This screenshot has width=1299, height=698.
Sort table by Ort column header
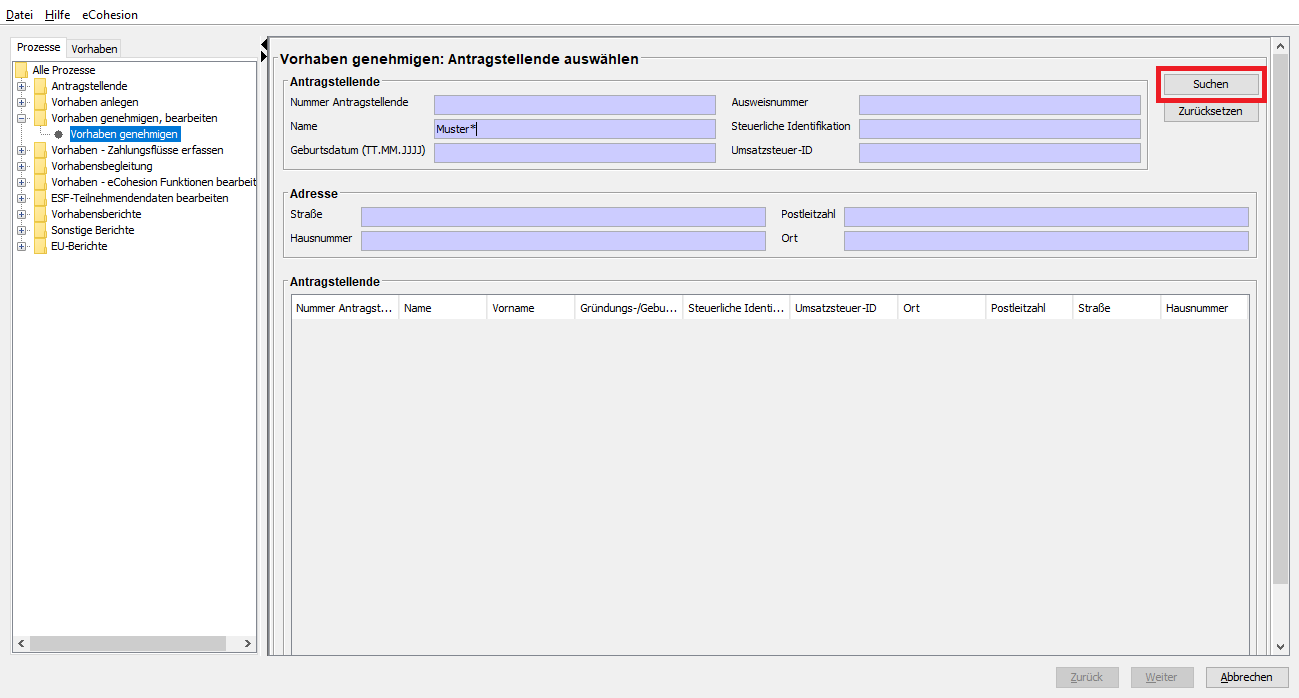pos(942,308)
